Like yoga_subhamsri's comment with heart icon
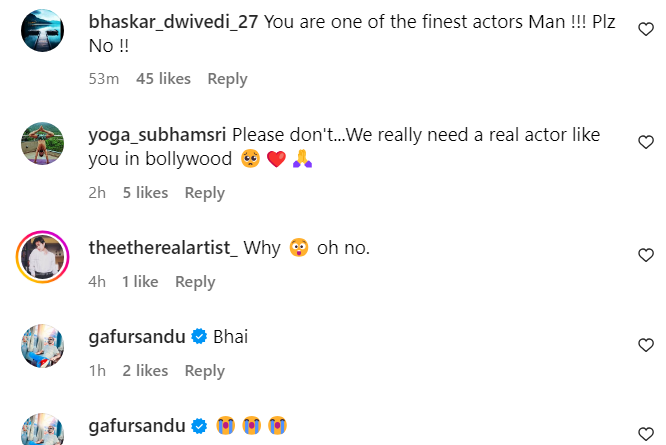Screen dimensions: 666x445 coord(646,143)
